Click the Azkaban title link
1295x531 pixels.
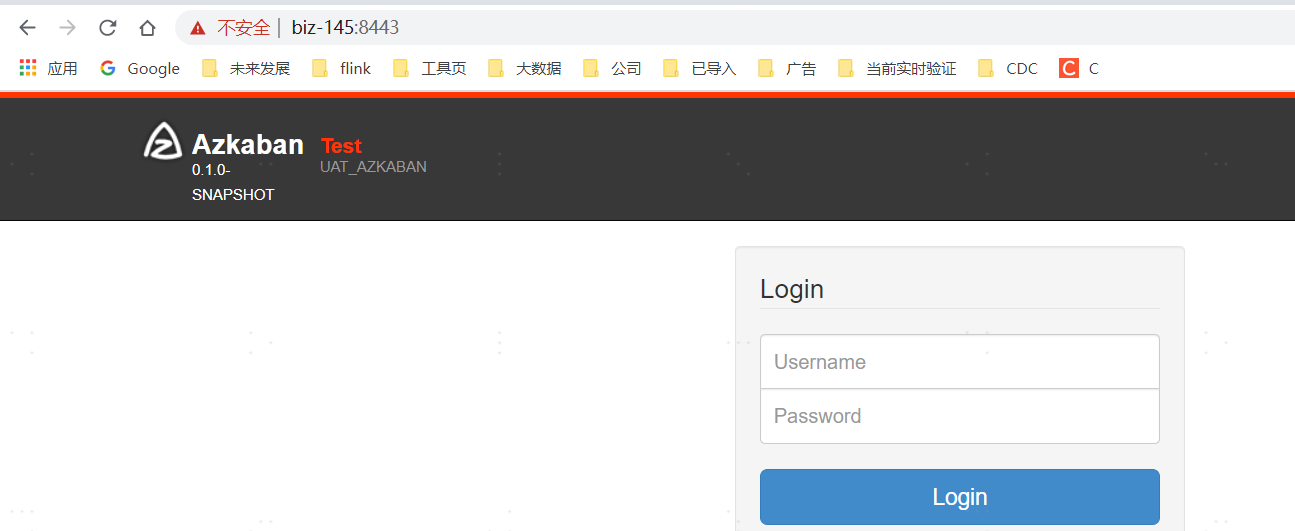coord(248,145)
